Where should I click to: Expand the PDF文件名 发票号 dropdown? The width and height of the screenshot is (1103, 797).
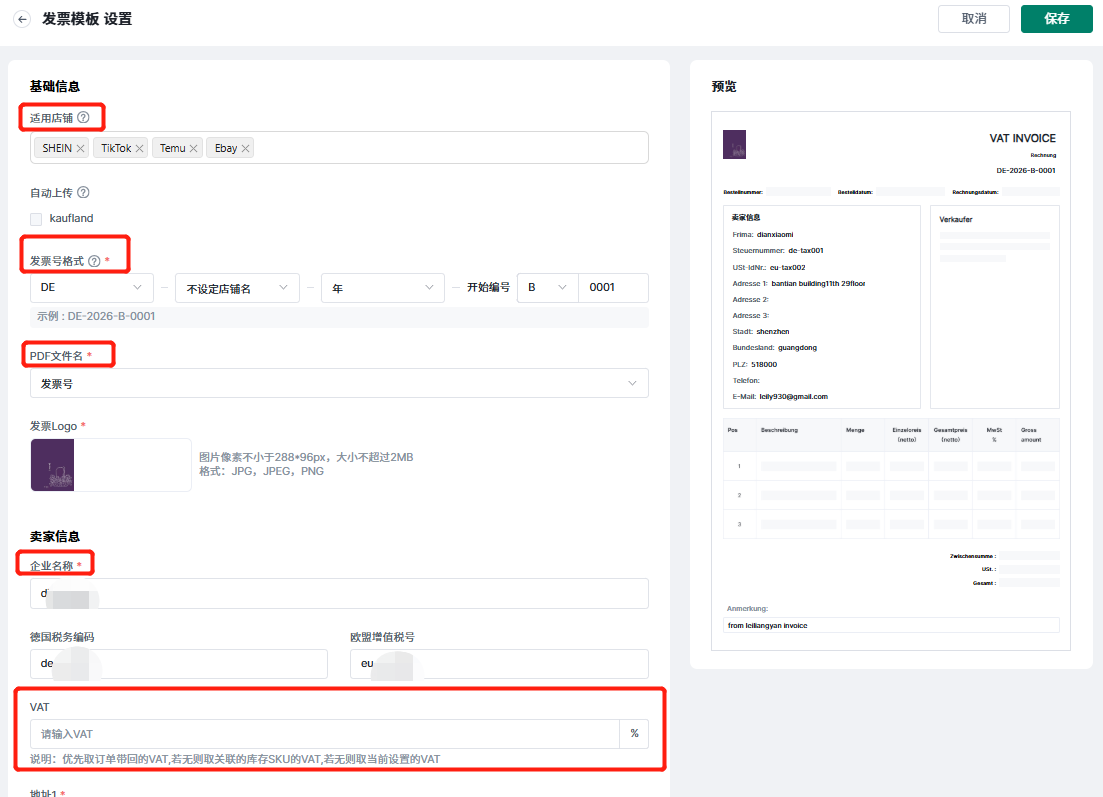coord(339,383)
